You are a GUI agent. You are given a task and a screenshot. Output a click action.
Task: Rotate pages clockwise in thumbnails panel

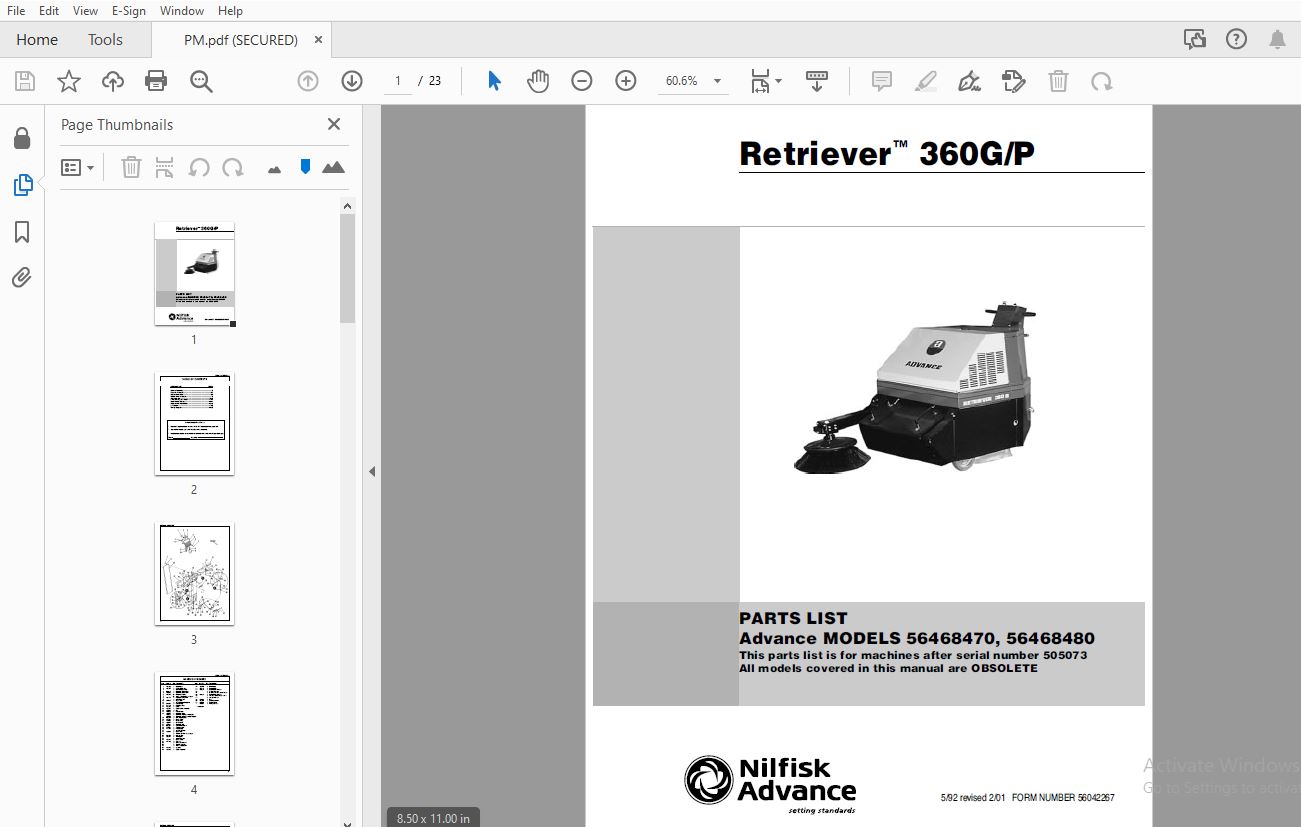pyautogui.click(x=233, y=168)
